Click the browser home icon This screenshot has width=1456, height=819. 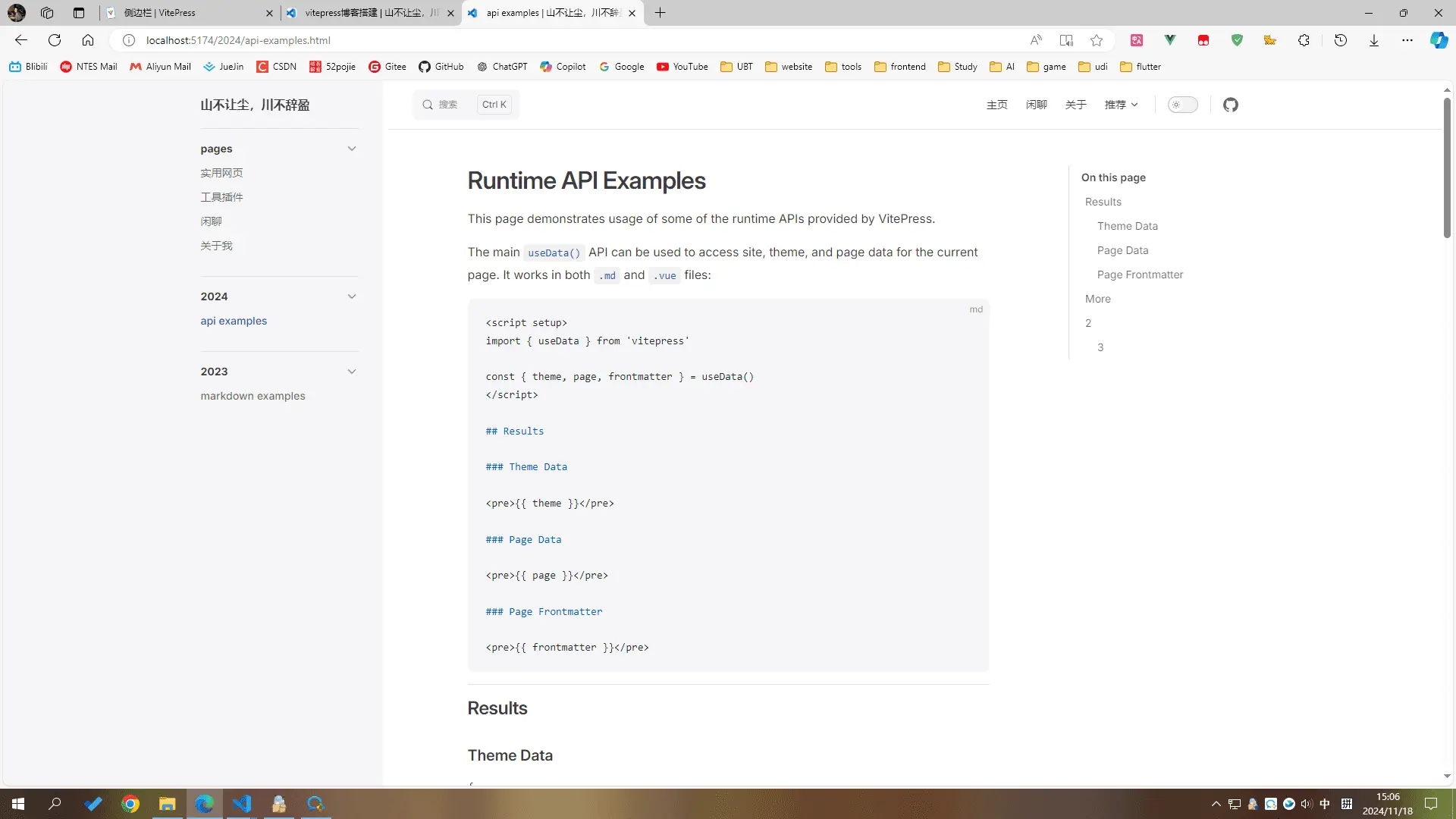88,40
